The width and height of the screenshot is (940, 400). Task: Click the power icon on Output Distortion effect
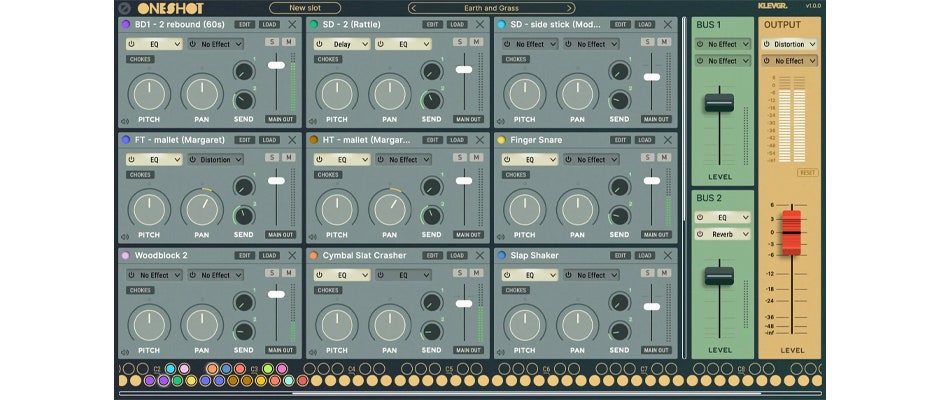pyautogui.click(x=768, y=44)
